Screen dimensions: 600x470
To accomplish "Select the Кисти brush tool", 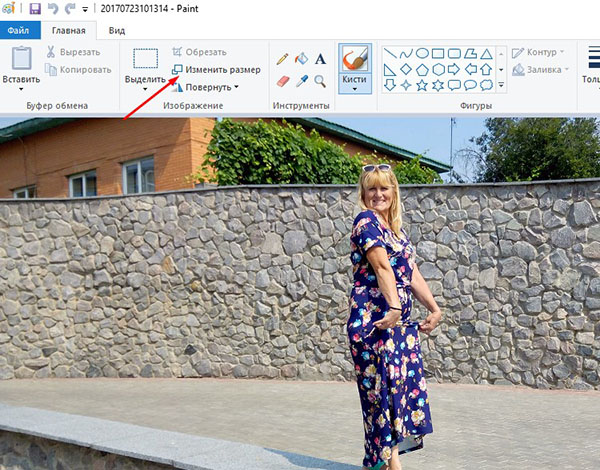I will point(355,58).
